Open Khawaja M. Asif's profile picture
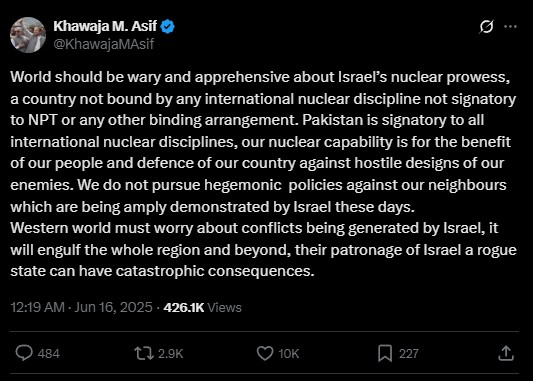 pyautogui.click(x=28, y=35)
